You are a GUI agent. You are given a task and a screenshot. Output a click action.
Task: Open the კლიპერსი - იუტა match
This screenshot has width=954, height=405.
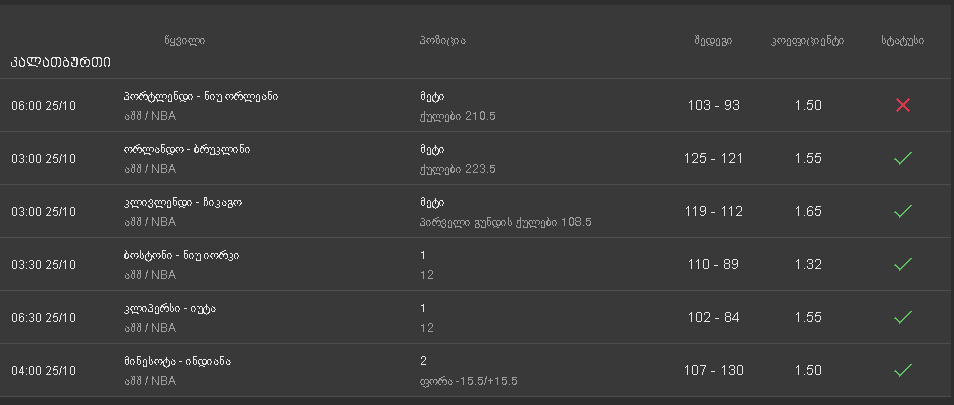(169, 309)
